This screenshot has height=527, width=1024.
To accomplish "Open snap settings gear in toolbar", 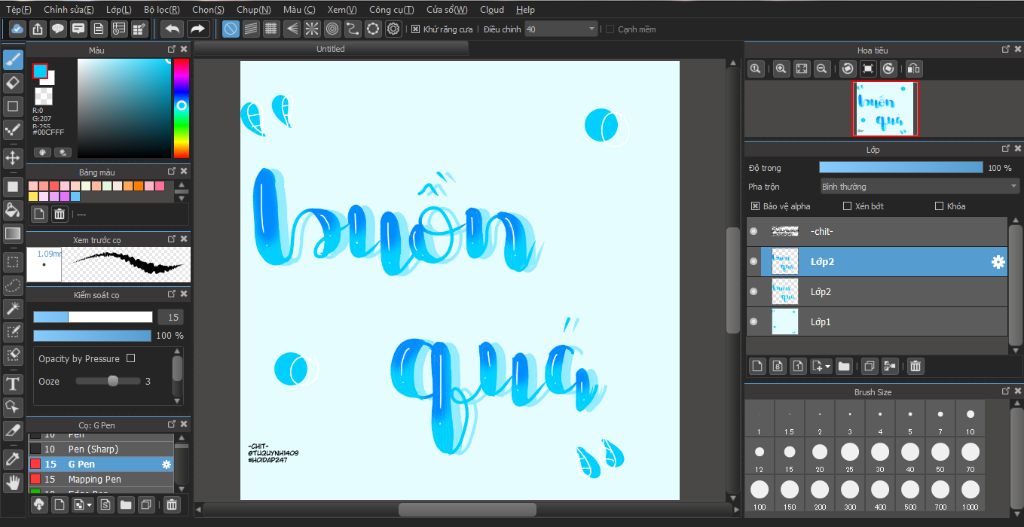I will click(x=393, y=29).
